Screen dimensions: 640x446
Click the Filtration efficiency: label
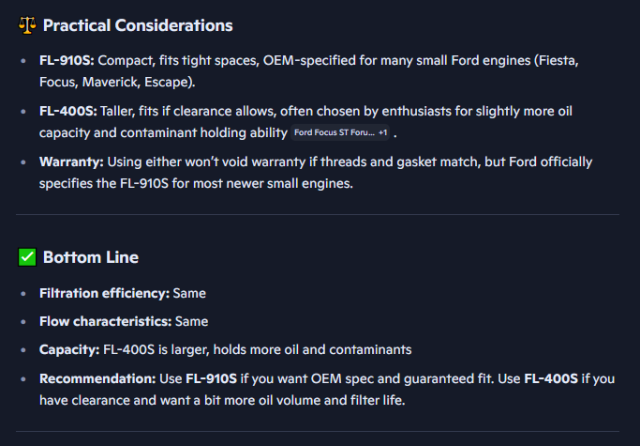pyautogui.click(x=104, y=294)
